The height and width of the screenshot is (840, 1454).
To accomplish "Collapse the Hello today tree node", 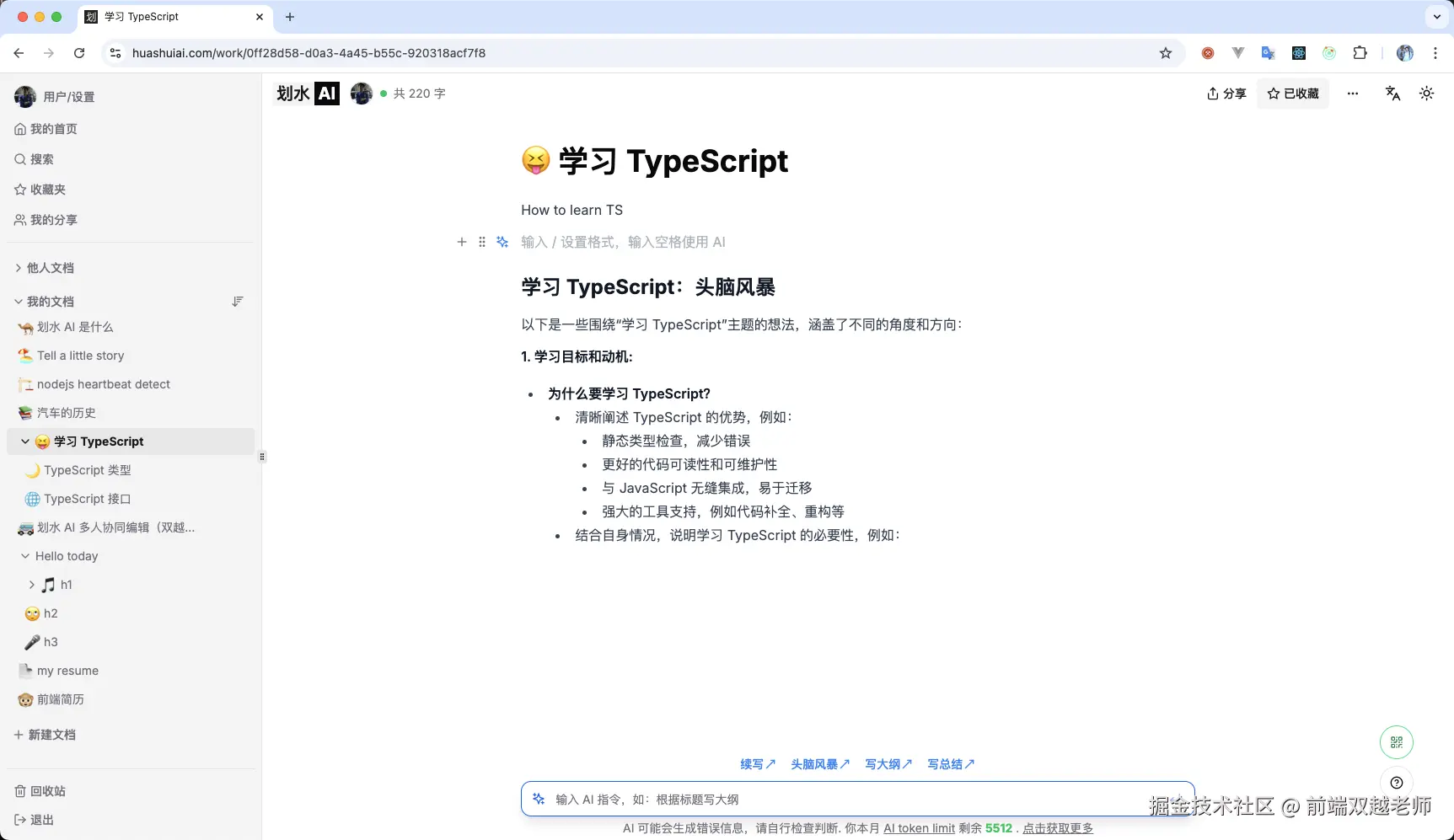I will 25,556.
